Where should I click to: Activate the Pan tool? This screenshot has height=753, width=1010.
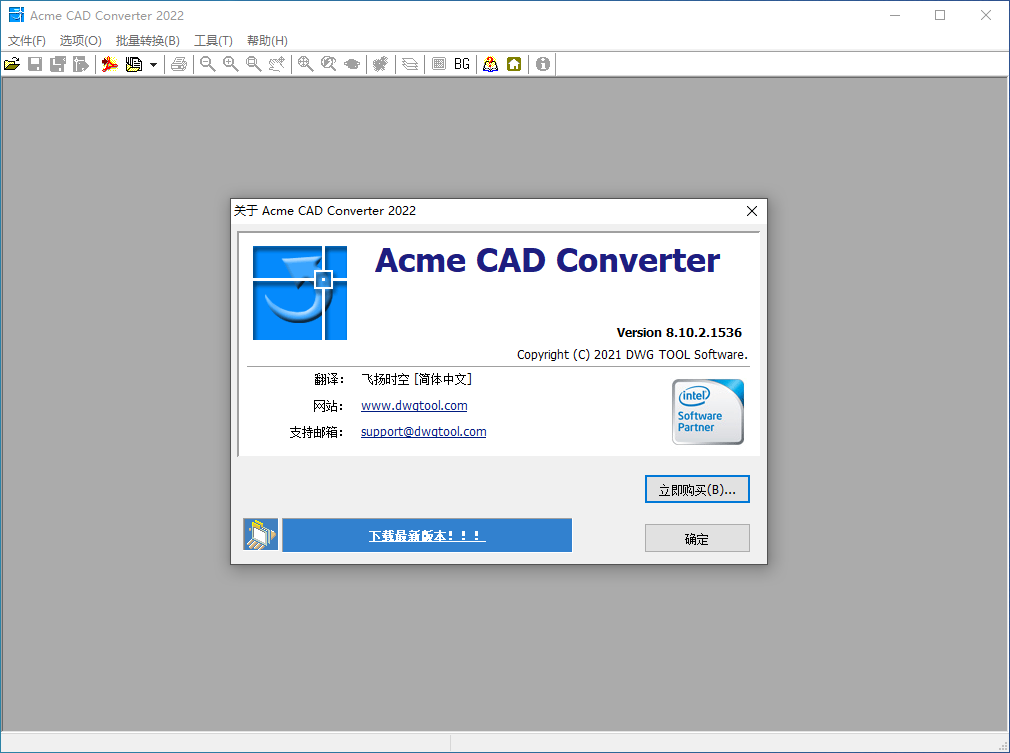tap(277, 63)
